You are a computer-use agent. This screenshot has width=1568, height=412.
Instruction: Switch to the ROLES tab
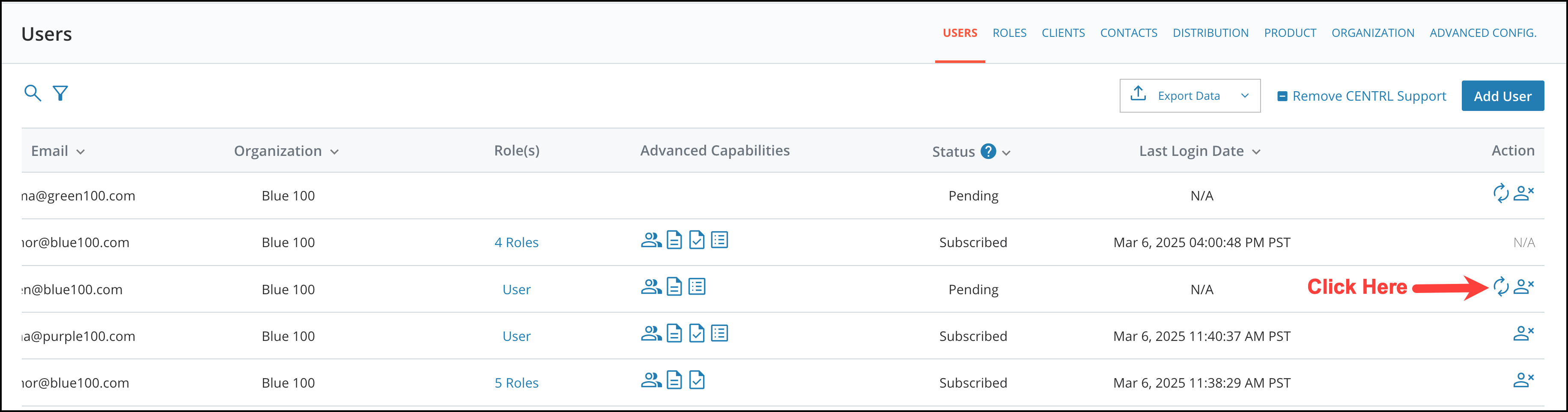point(1009,33)
